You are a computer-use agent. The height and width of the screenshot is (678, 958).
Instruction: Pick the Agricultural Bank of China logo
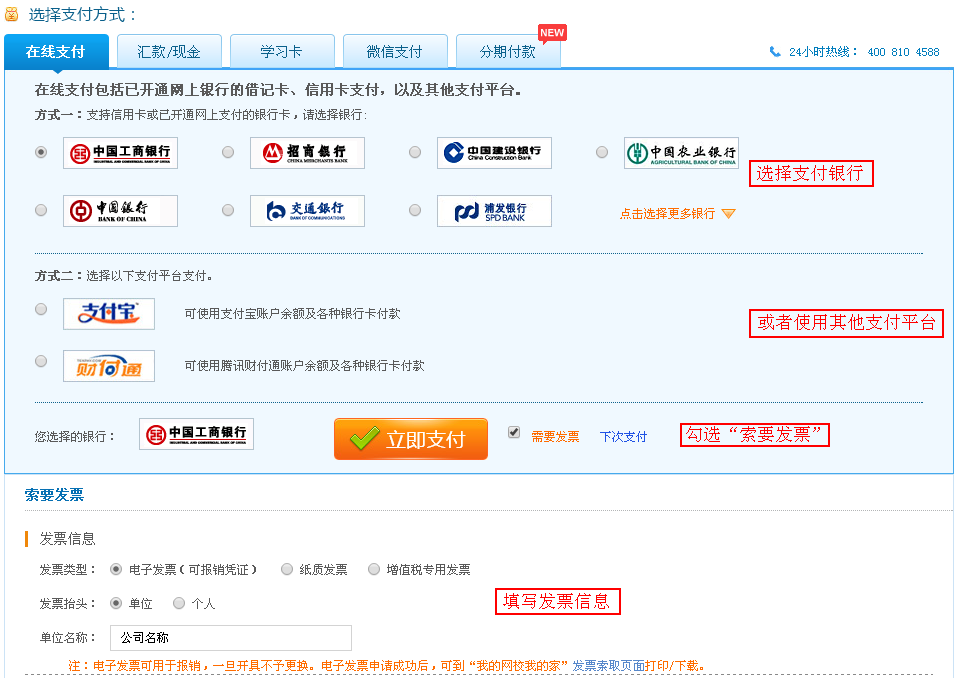click(x=681, y=153)
